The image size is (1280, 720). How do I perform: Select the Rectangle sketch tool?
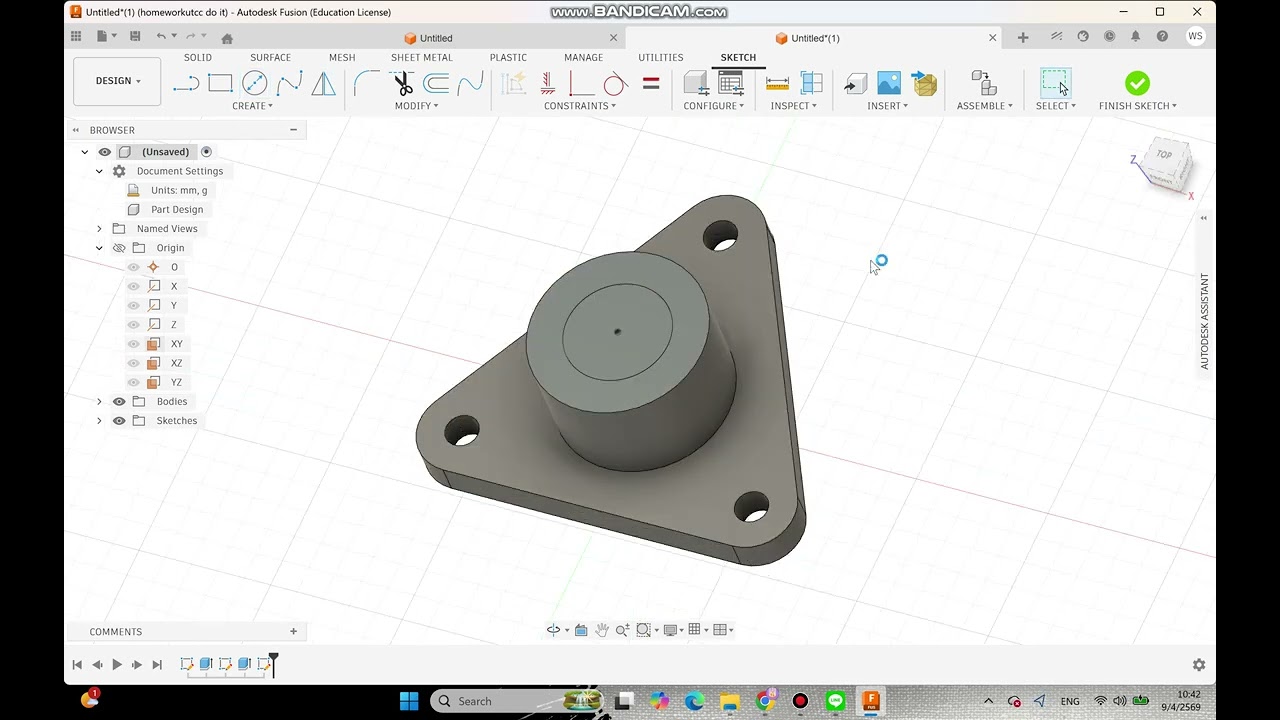coord(220,84)
